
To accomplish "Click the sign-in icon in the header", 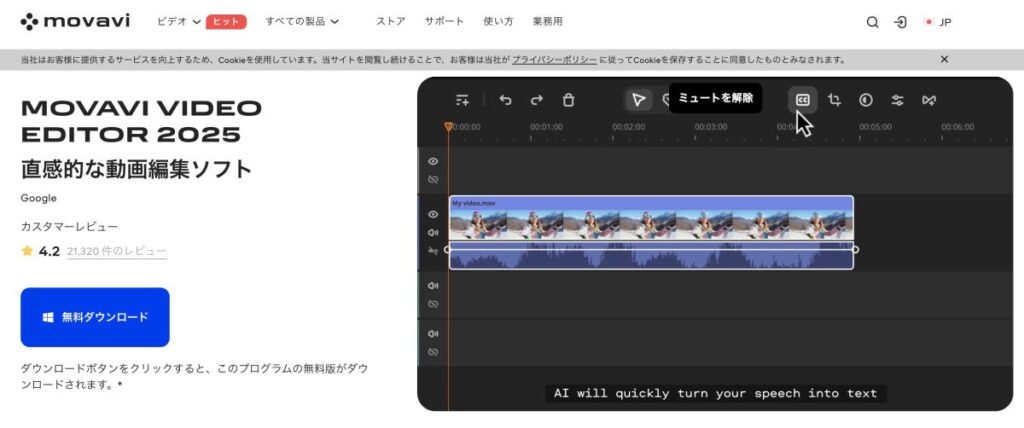I will [901, 22].
